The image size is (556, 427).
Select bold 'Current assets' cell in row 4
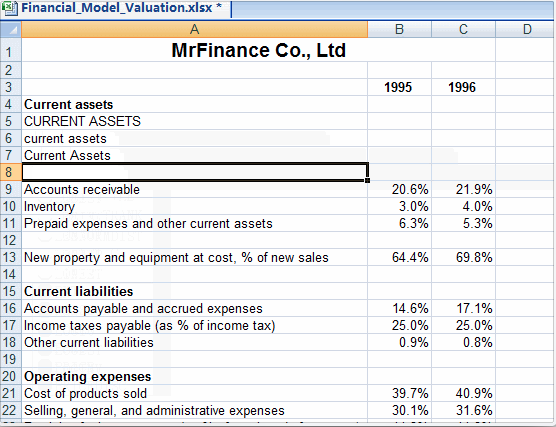click(x=195, y=104)
